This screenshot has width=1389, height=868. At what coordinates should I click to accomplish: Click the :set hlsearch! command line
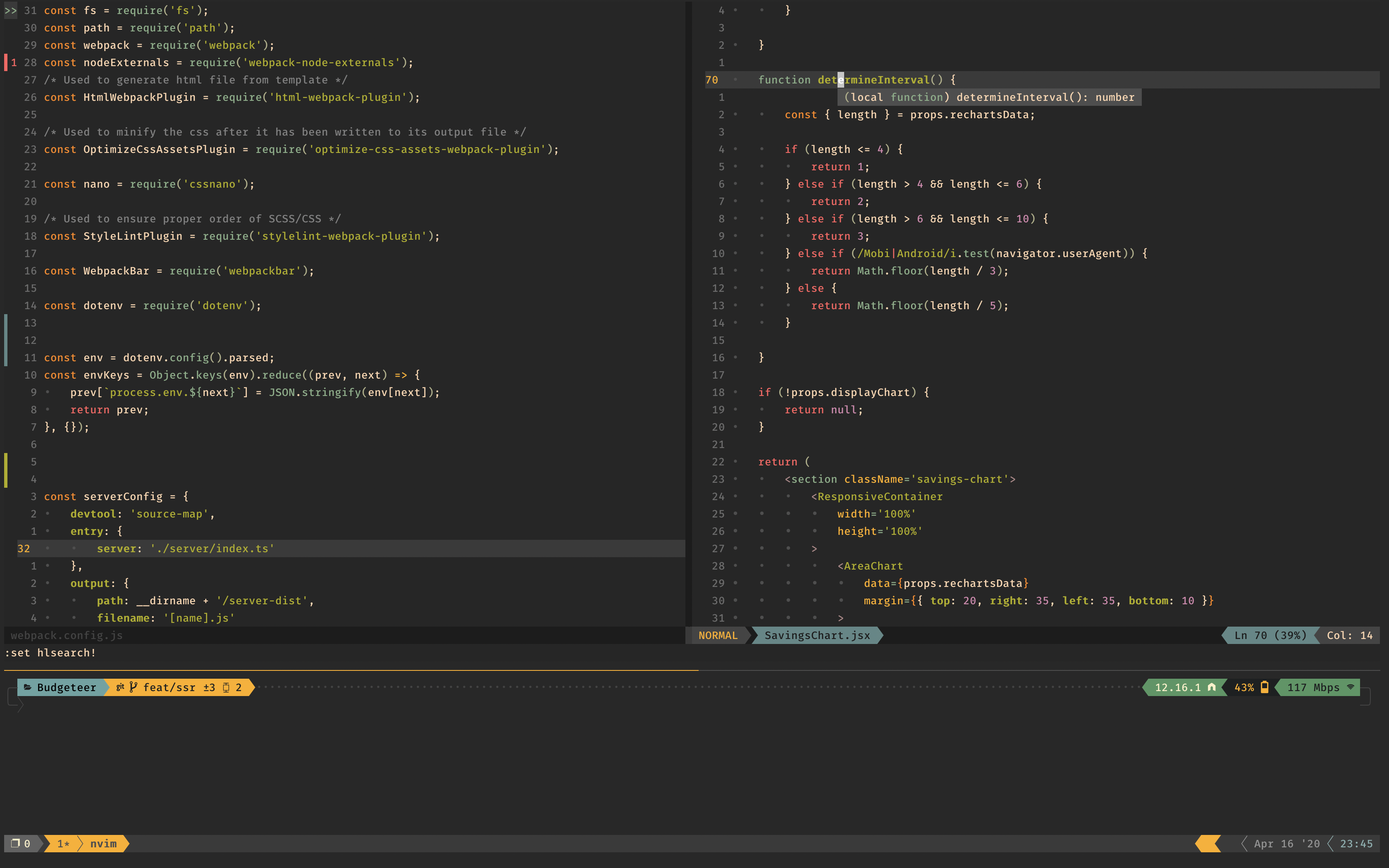coord(50,652)
